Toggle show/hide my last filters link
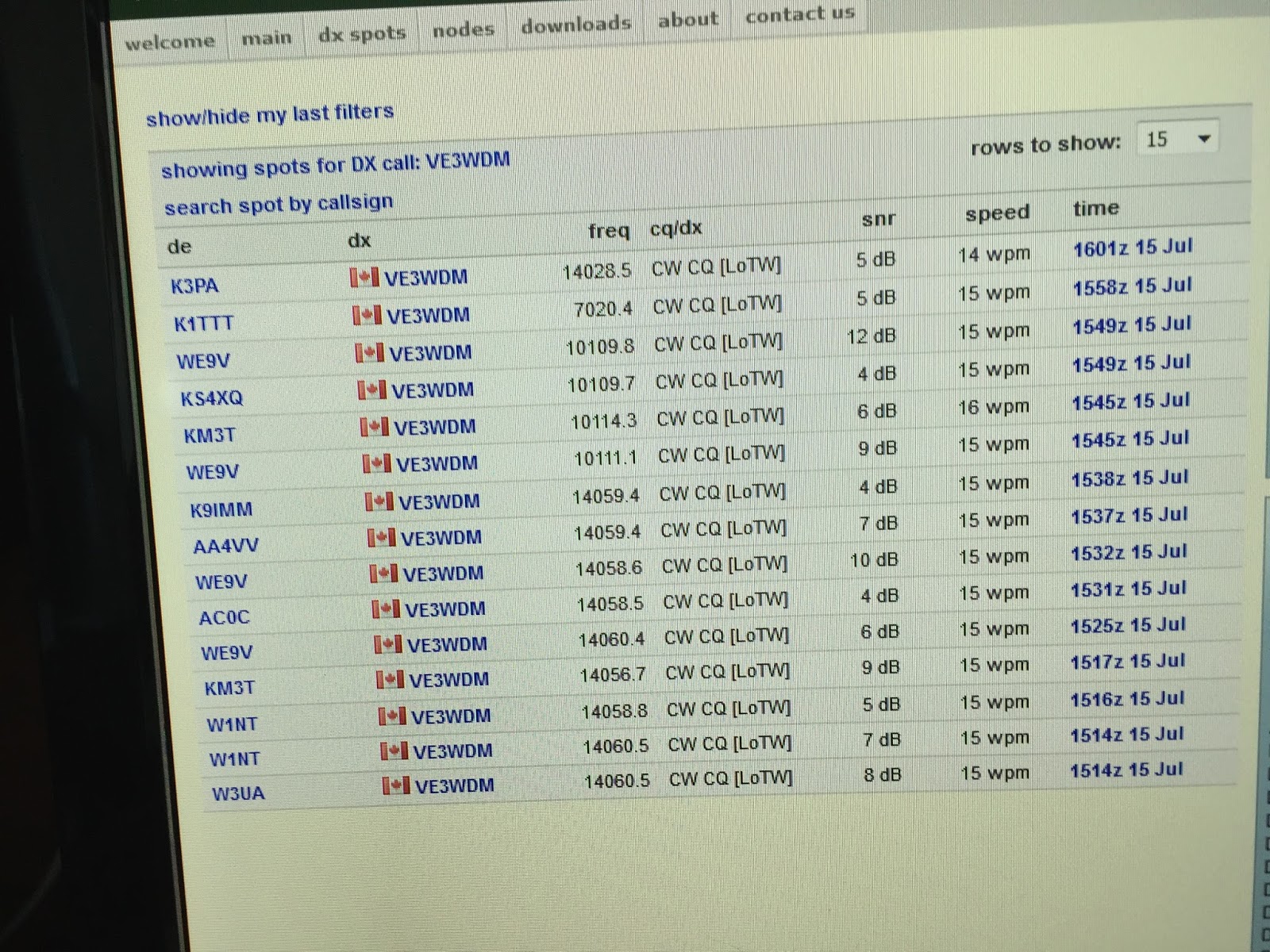1270x952 pixels. coord(270,114)
